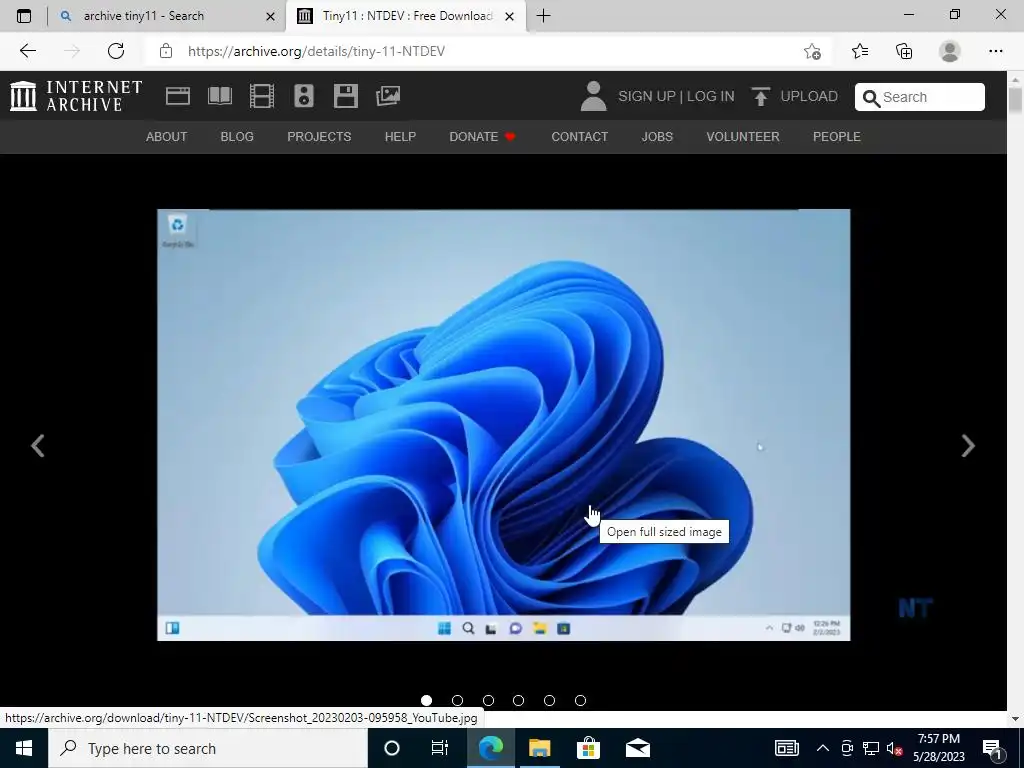Screen dimensions: 1024x768
Task: Open the Favorites list icon
Action: (x=860, y=51)
